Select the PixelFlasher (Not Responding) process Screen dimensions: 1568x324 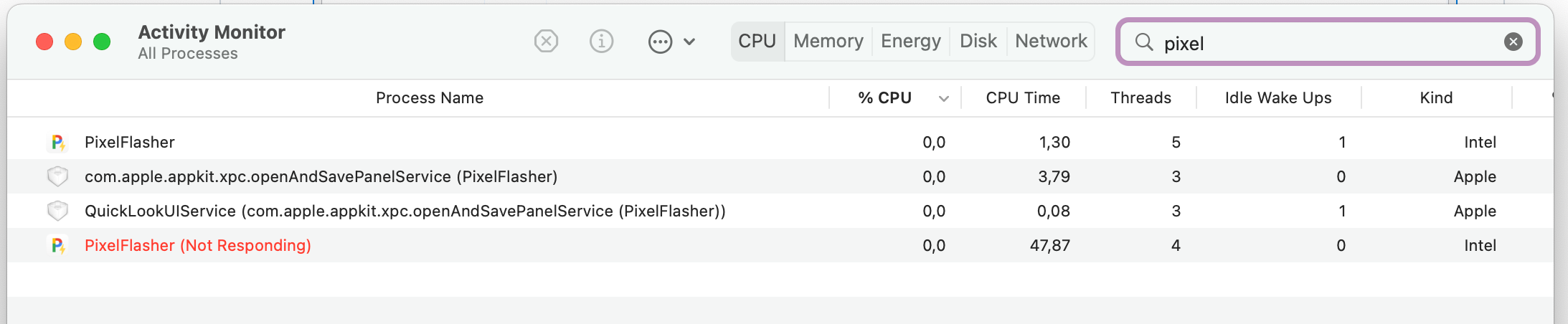(x=198, y=246)
